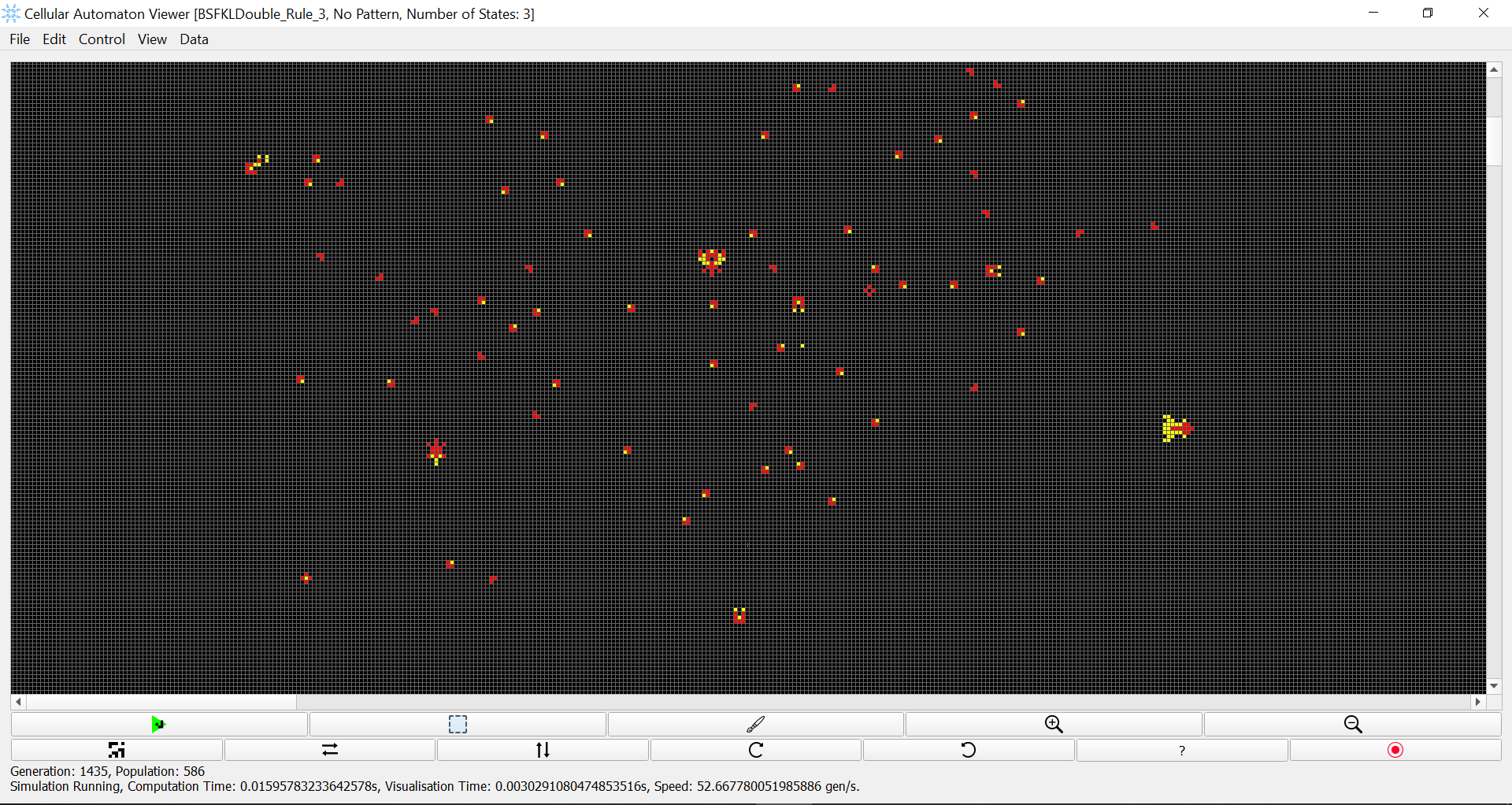Click the large yellow cluster on grid right
This screenshot has height=805, width=1512.
(1177, 428)
